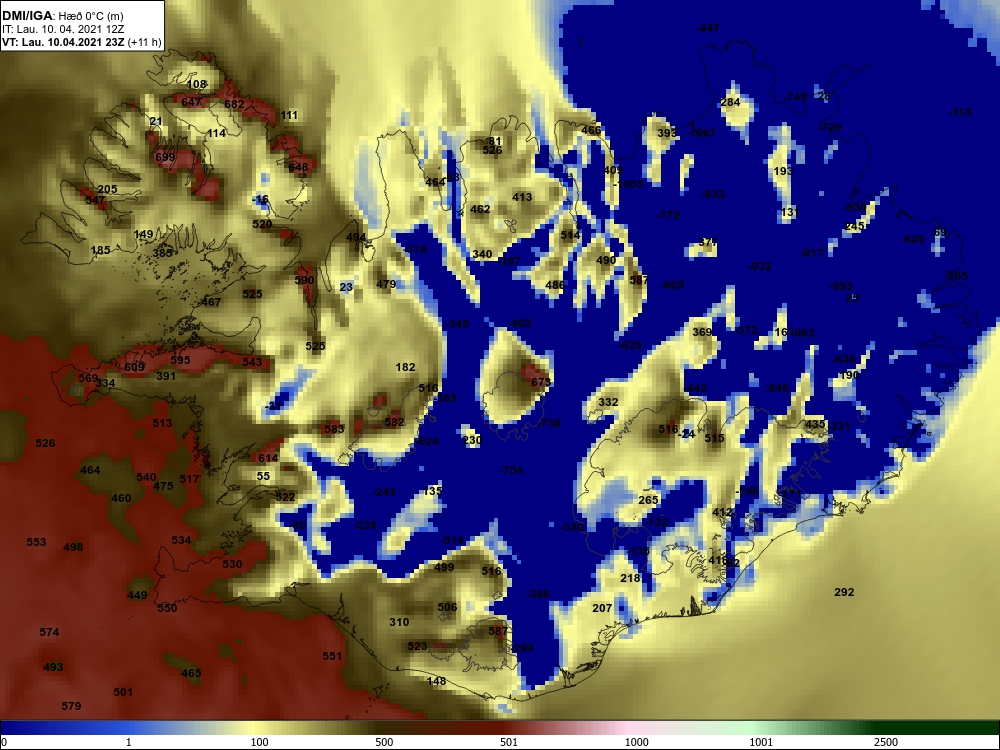The image size is (1000, 750).
Task: Click the value 515 on the map
Action: (x=714, y=438)
